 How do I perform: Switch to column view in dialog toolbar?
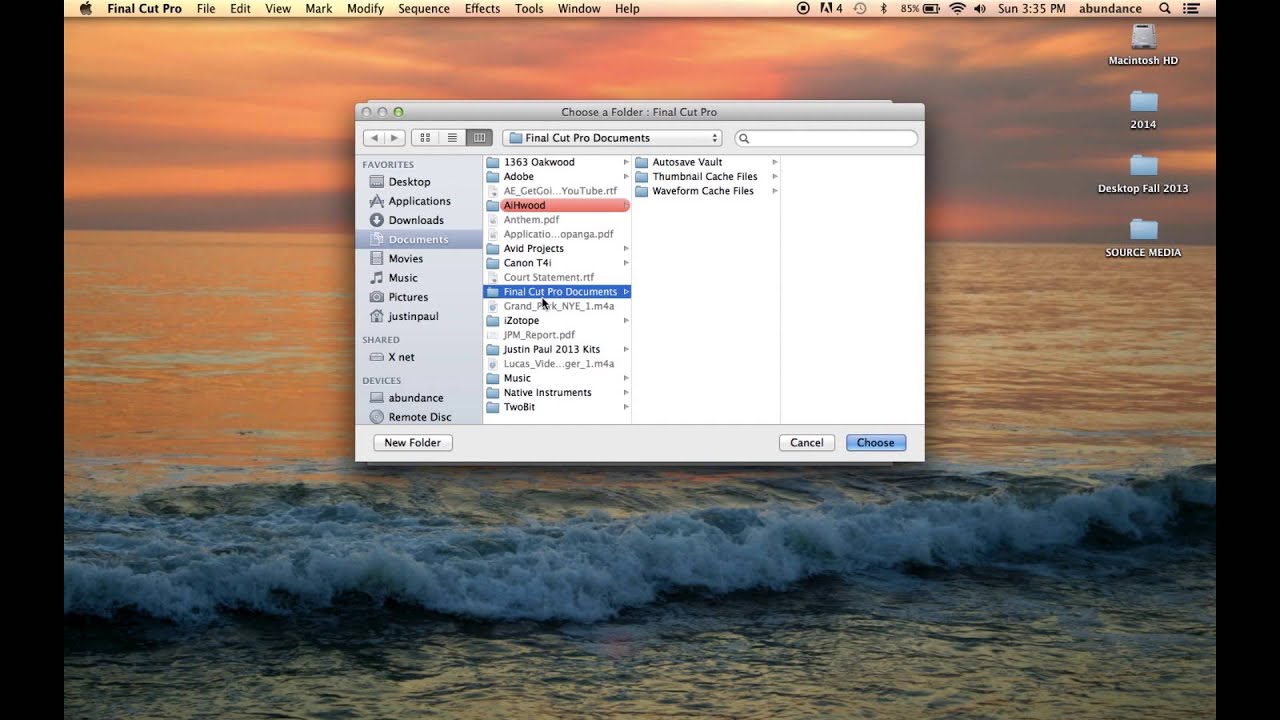tap(479, 138)
